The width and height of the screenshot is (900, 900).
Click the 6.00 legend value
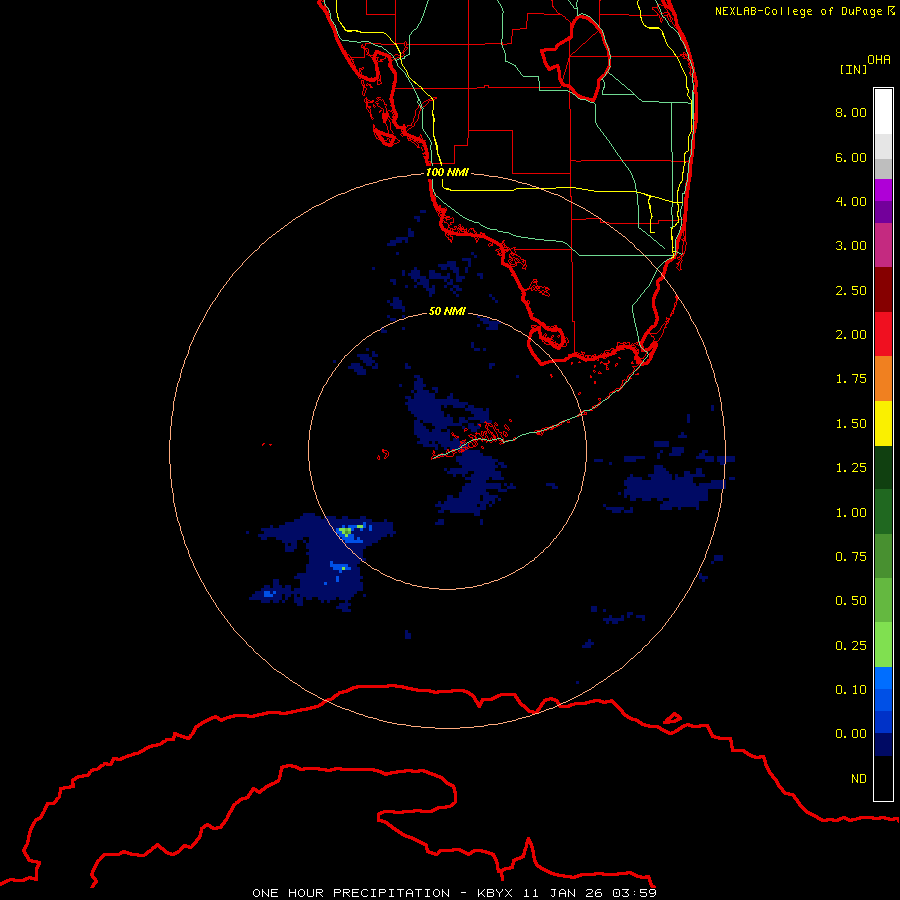pos(851,157)
